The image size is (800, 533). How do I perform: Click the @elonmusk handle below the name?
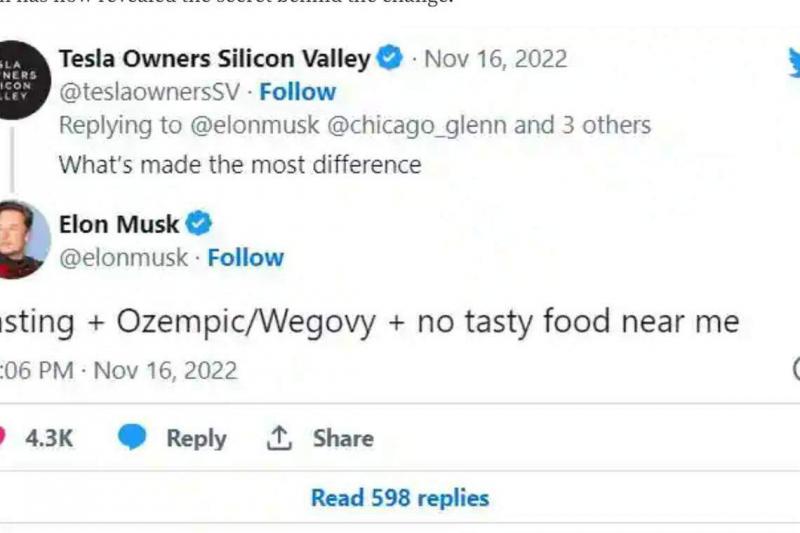click(x=123, y=257)
